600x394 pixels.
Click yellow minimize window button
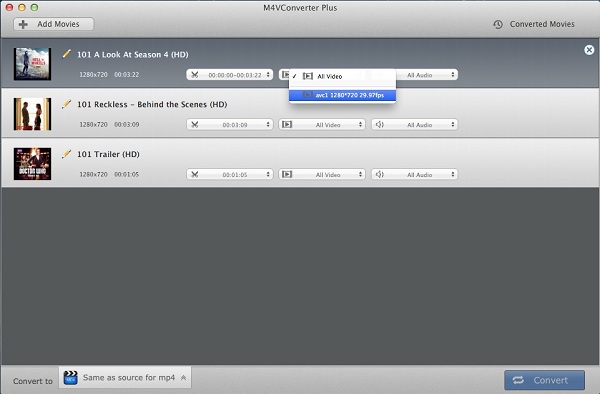[x=22, y=7]
